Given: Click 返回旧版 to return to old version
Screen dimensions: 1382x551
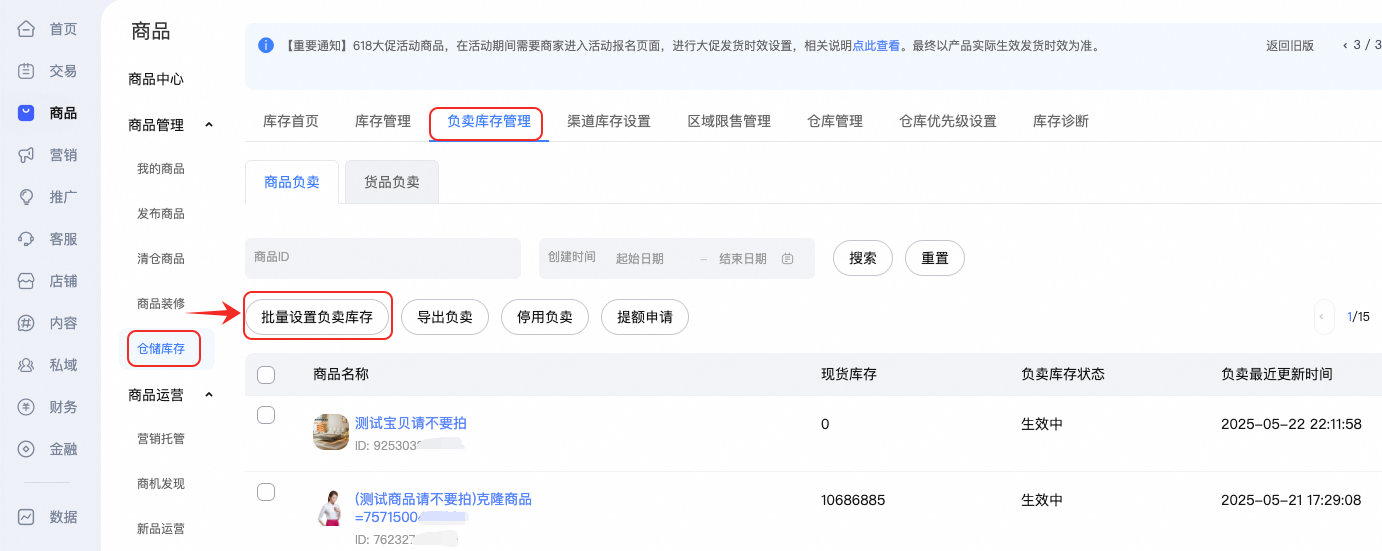Looking at the screenshot, I should click(x=1290, y=46).
